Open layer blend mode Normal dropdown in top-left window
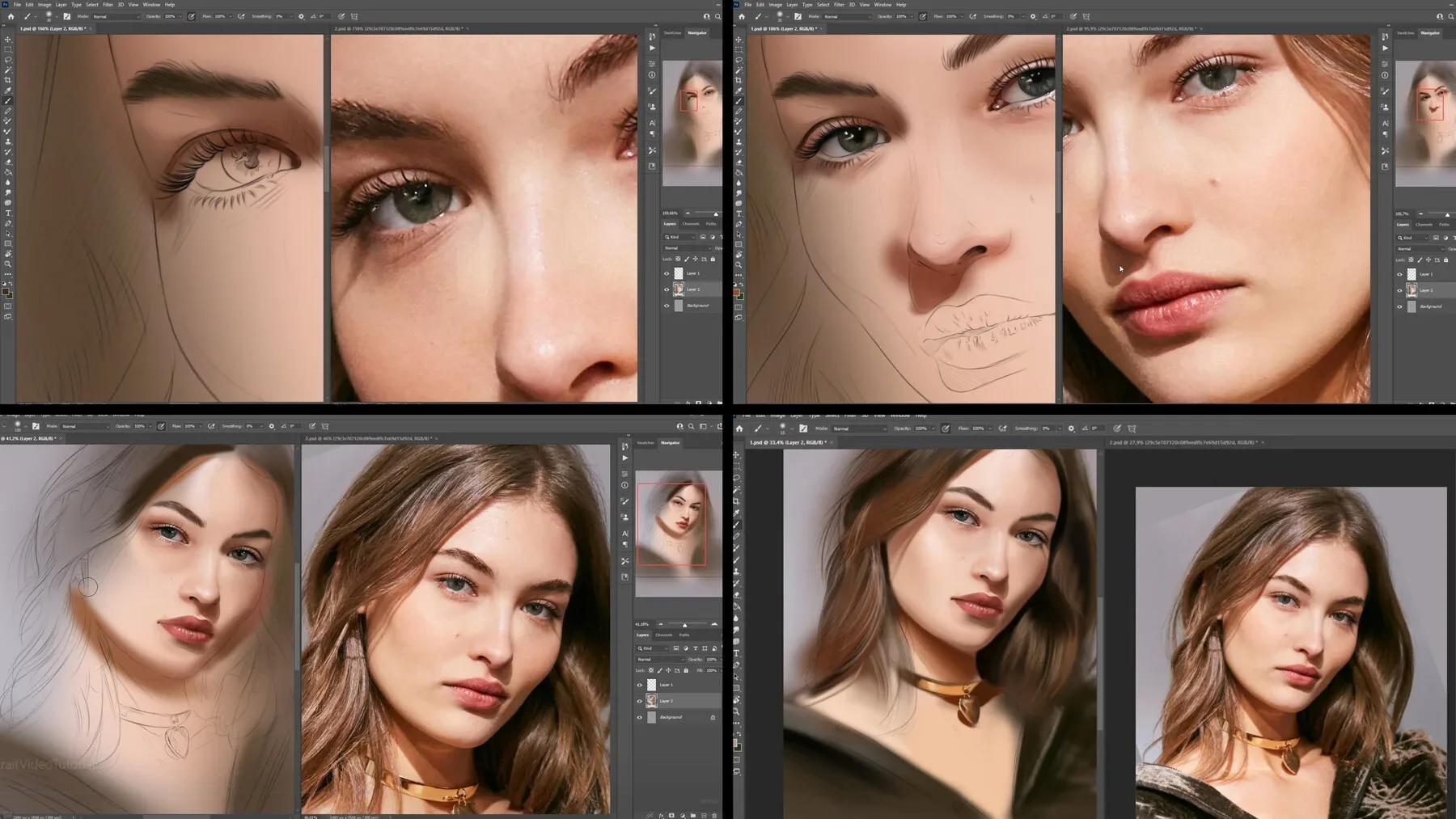1456x819 pixels. (x=686, y=248)
